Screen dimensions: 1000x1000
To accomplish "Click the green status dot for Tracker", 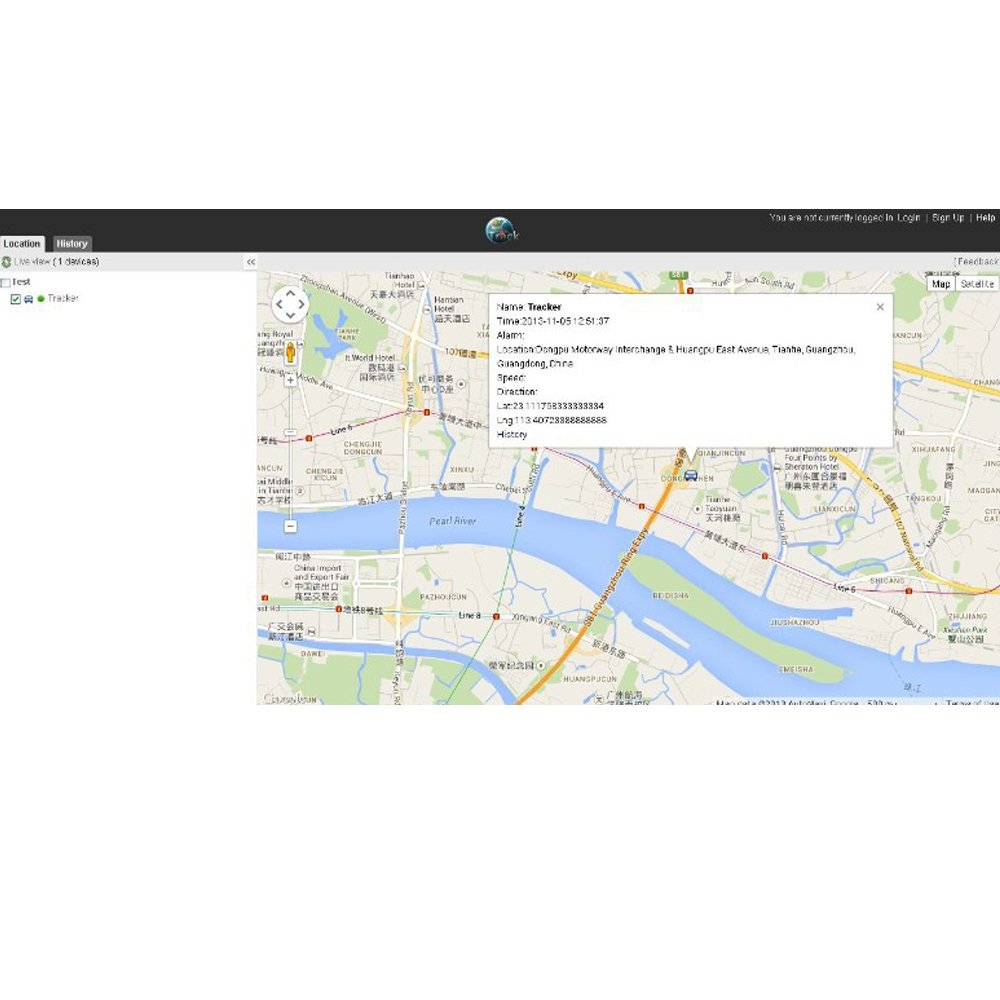I will coord(41,298).
